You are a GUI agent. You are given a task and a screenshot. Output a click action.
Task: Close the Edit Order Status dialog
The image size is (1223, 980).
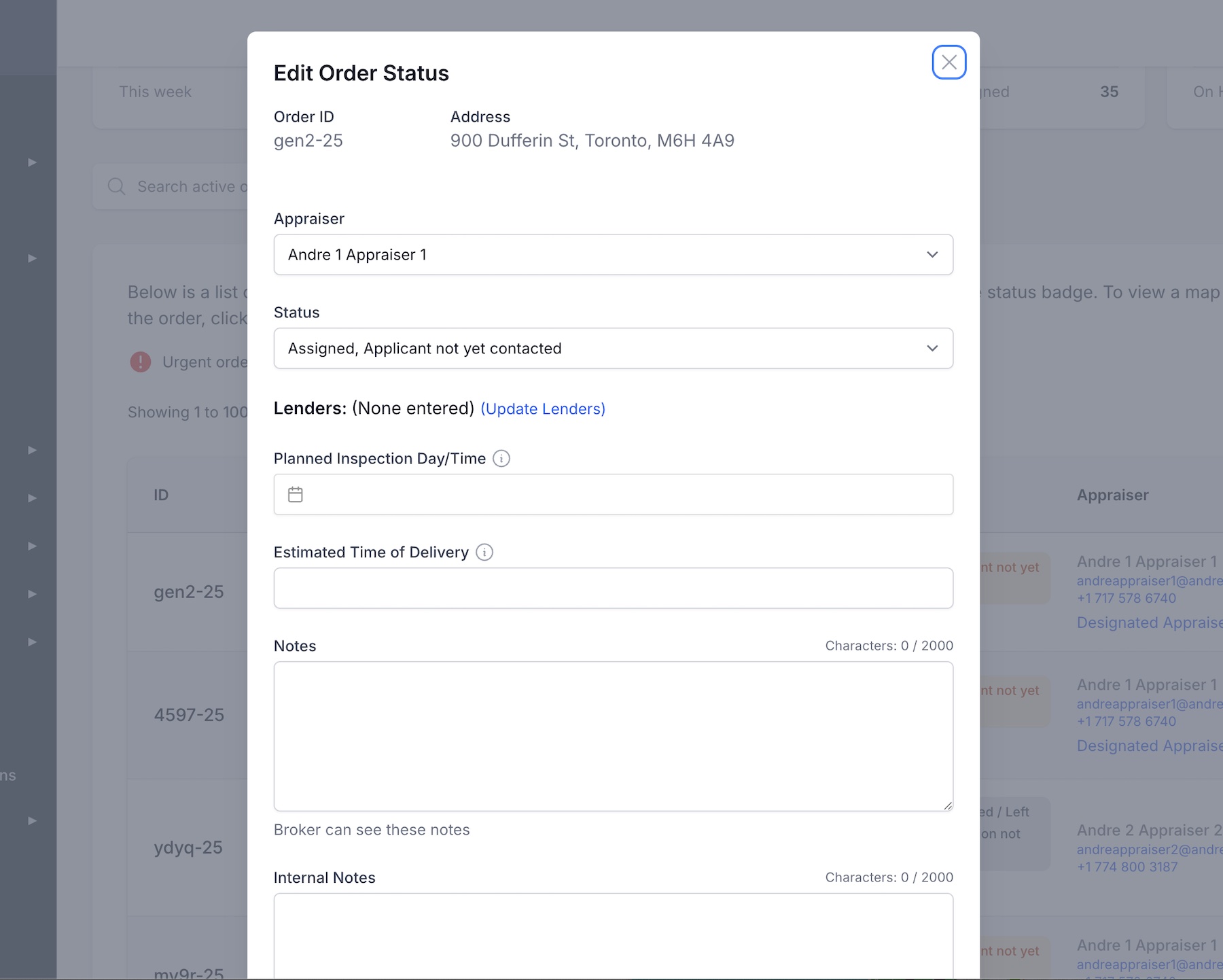949,63
